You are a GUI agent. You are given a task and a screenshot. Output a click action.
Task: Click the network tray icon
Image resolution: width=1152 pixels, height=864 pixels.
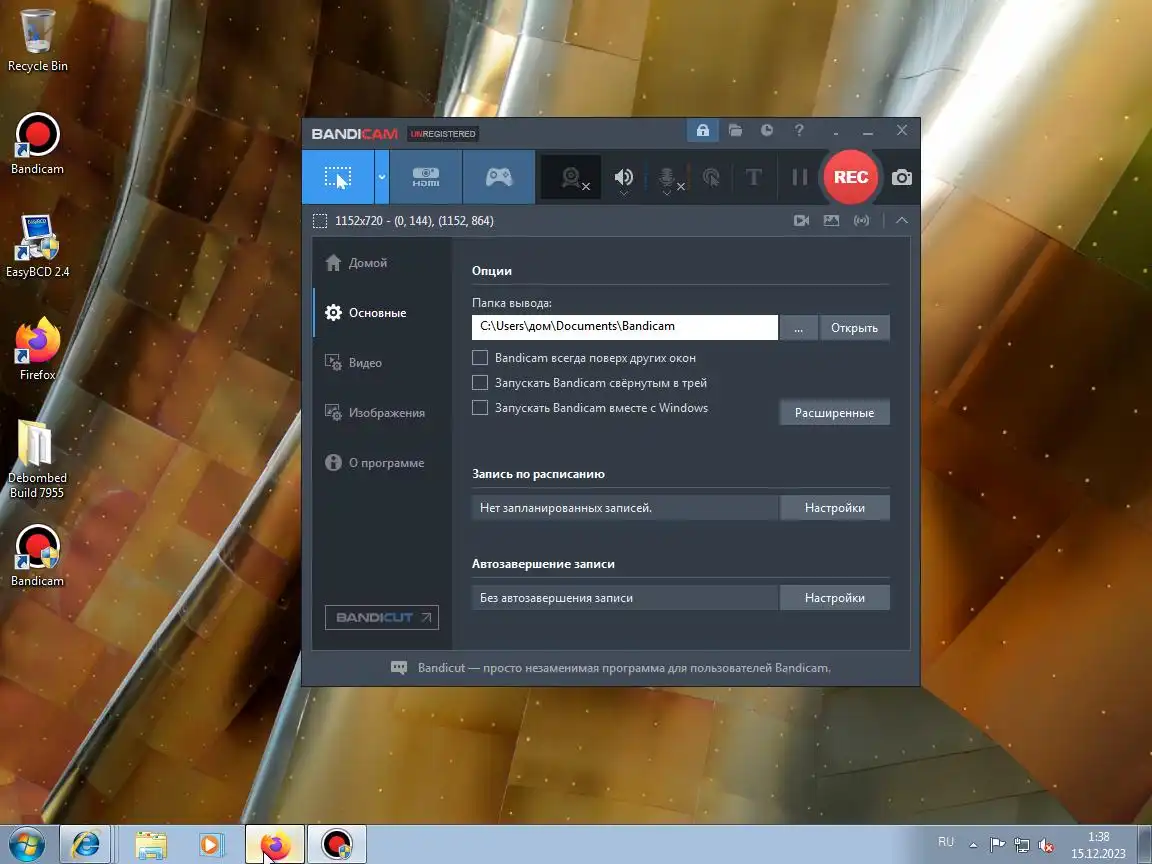coord(1021,846)
